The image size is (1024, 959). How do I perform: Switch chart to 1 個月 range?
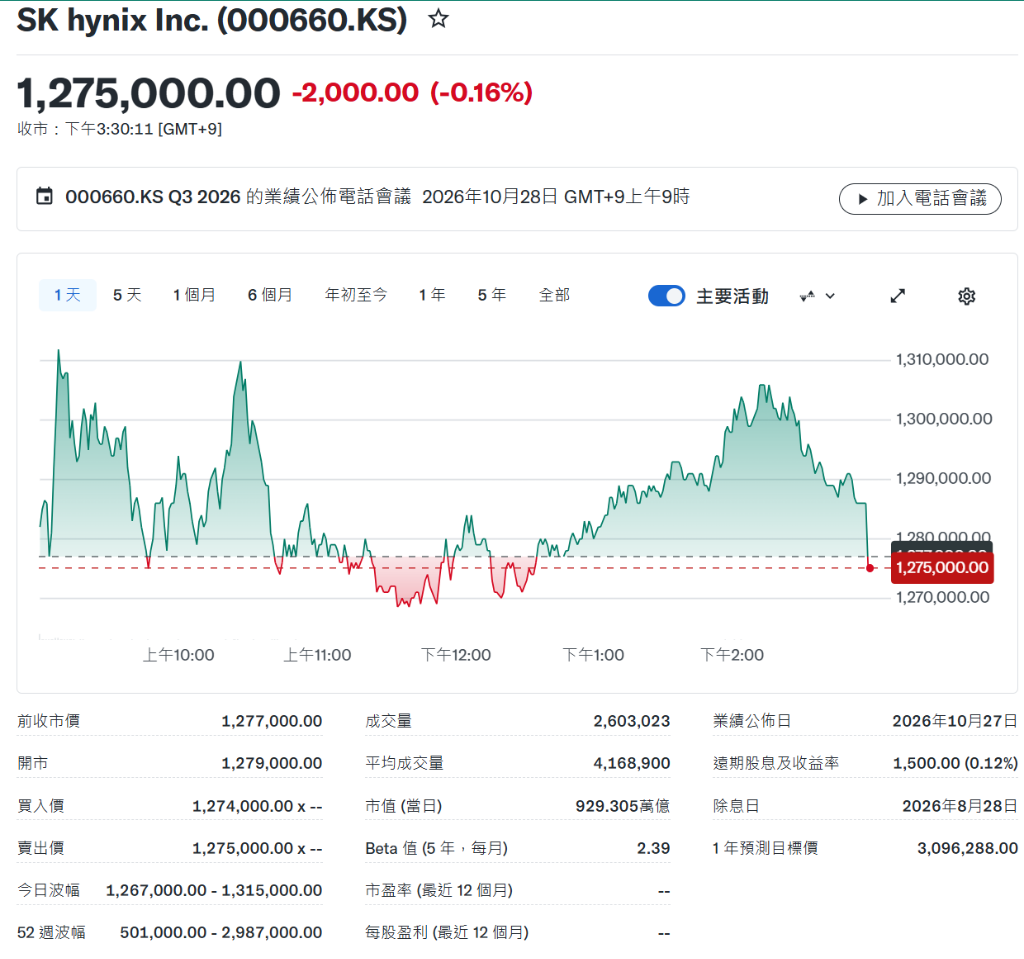click(194, 295)
